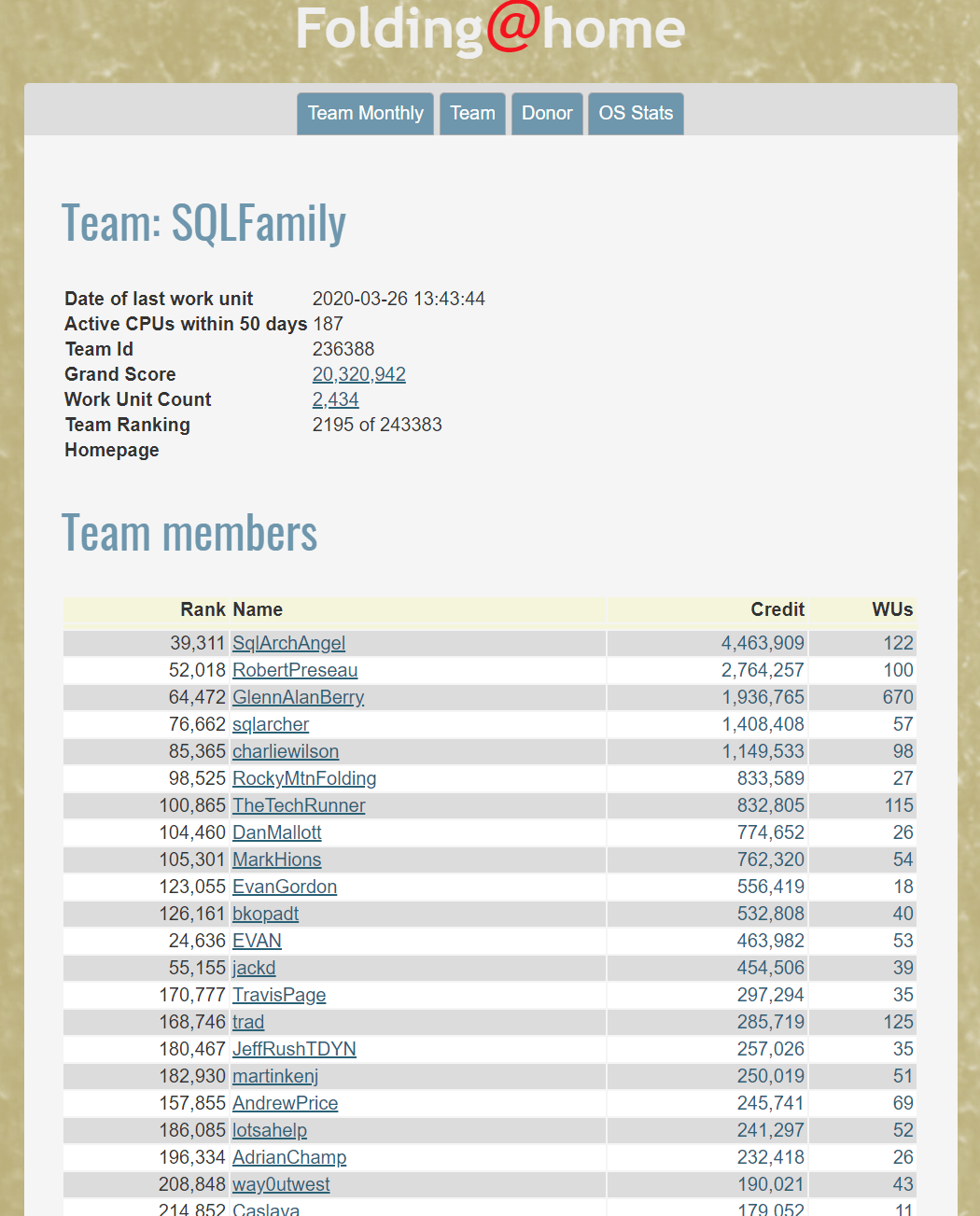Open GlennAlanBerry member link
980x1216 pixels.
298,697
